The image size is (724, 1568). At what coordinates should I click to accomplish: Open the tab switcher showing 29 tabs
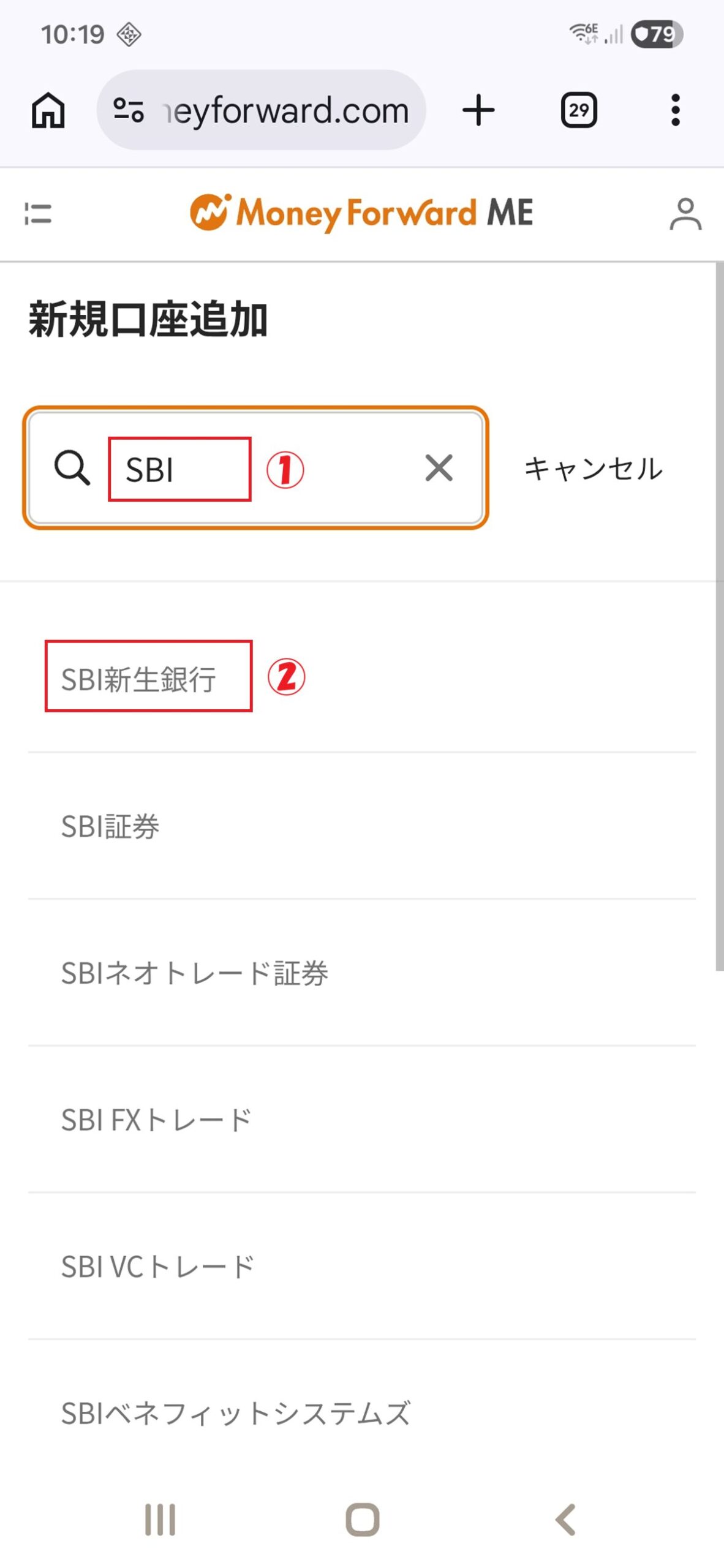pyautogui.click(x=579, y=110)
